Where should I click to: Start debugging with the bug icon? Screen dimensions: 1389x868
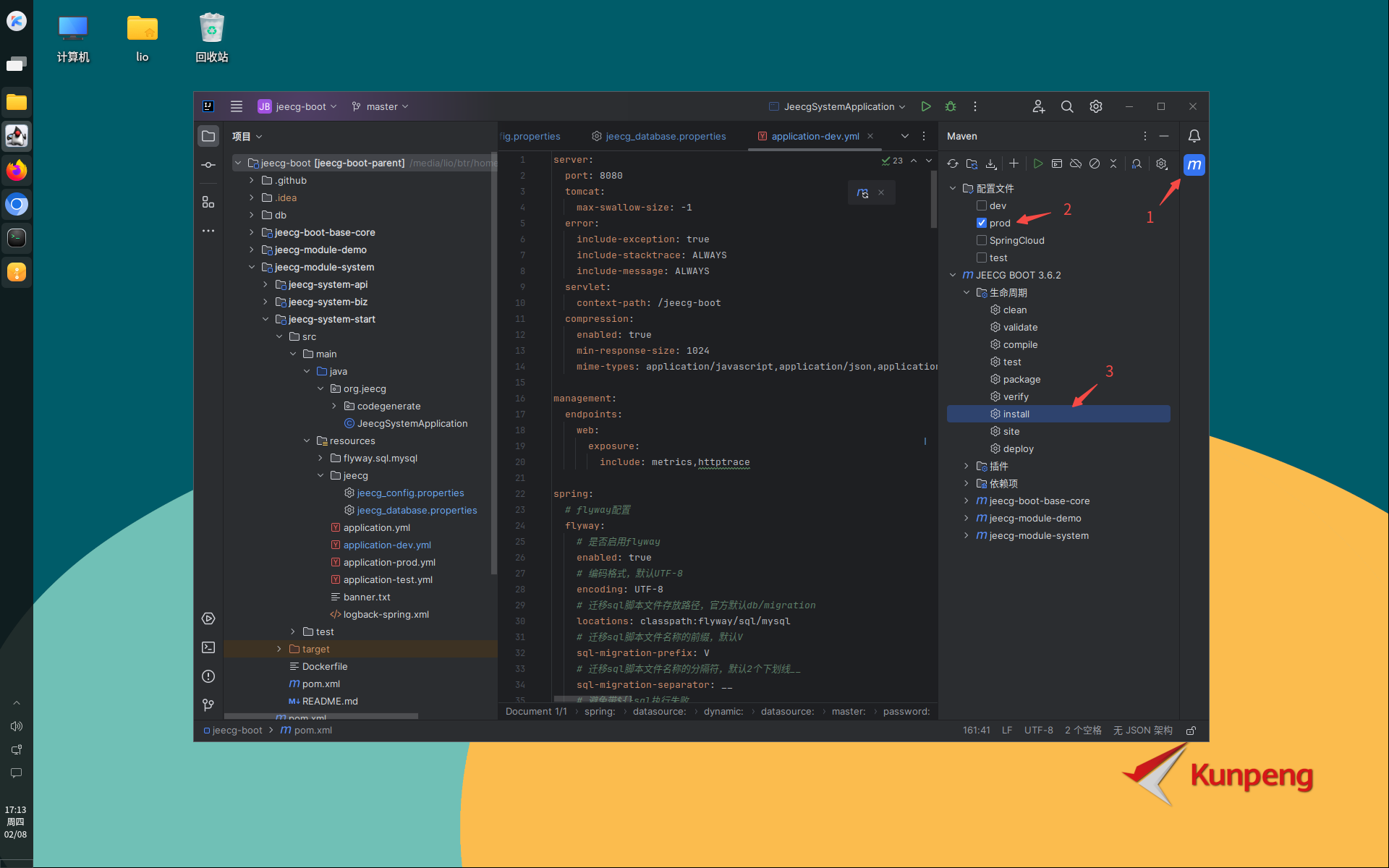(x=951, y=106)
